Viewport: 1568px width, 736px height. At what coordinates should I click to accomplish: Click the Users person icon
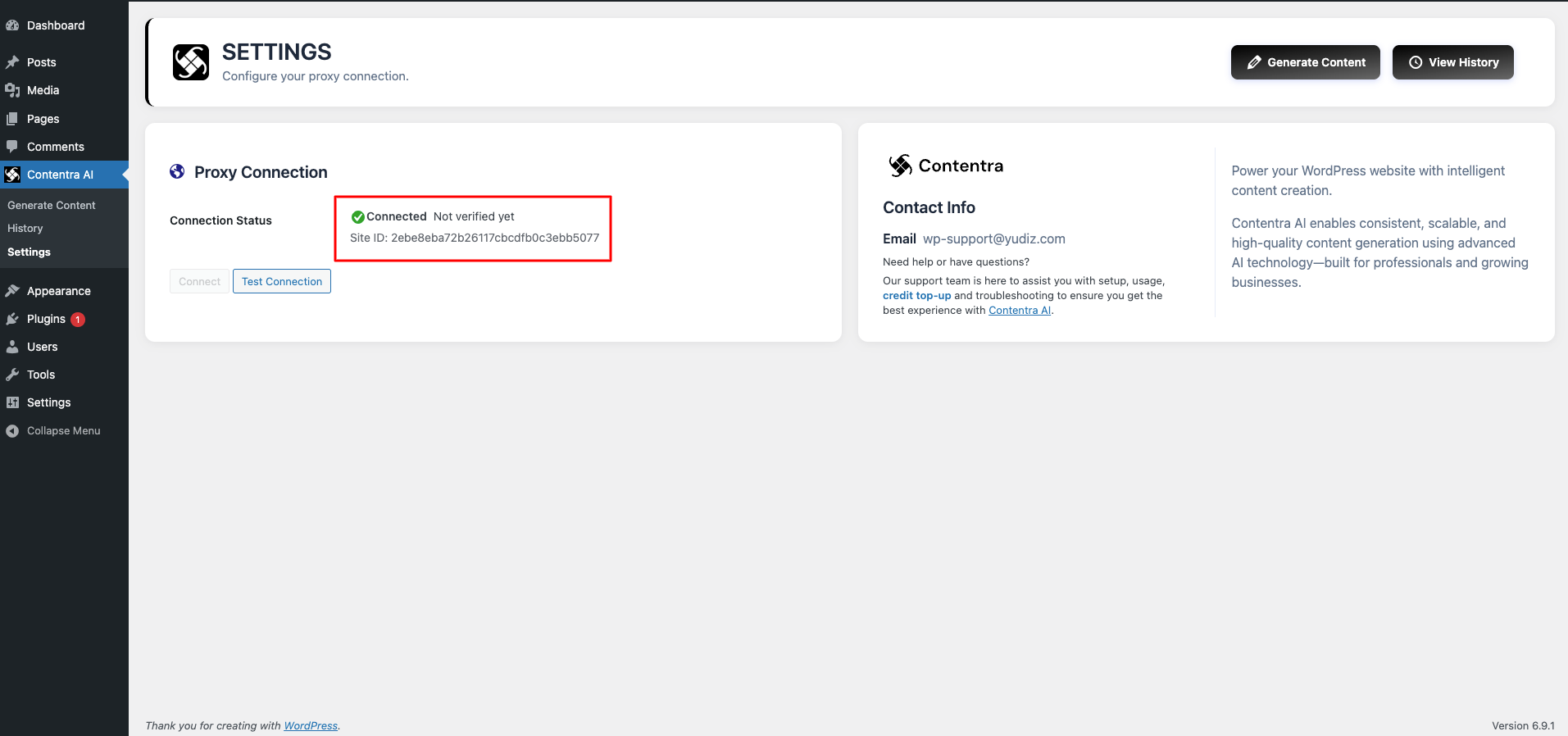[12, 347]
